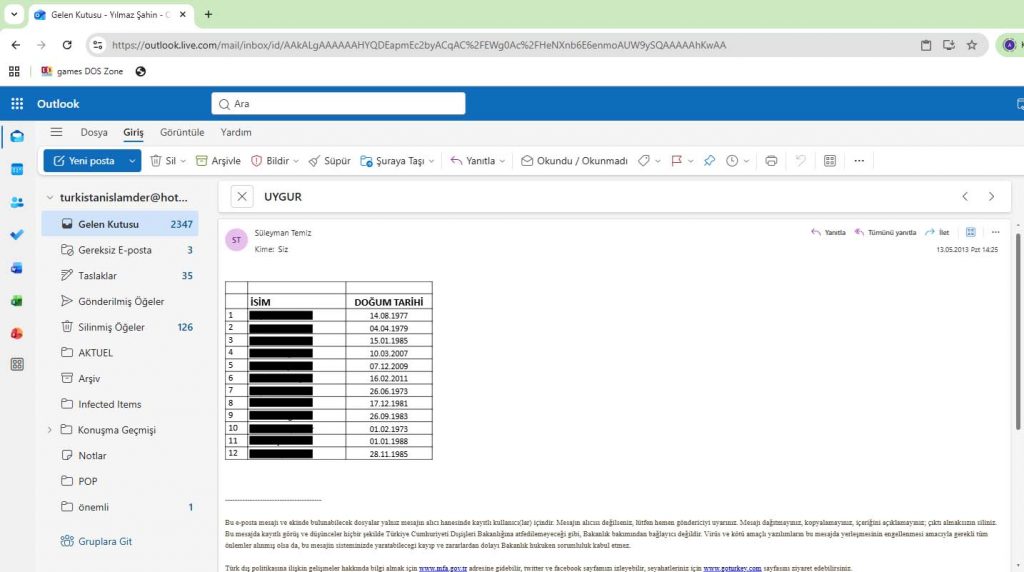1024x572 pixels.
Task: Open the Calendar icon in left sidebar
Action: pyautogui.click(x=17, y=169)
